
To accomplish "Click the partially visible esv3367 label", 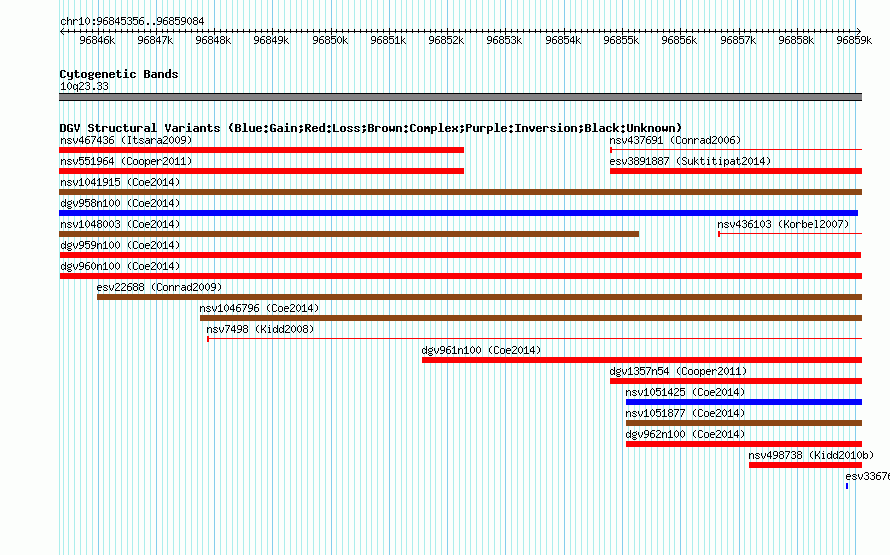I will [867, 476].
